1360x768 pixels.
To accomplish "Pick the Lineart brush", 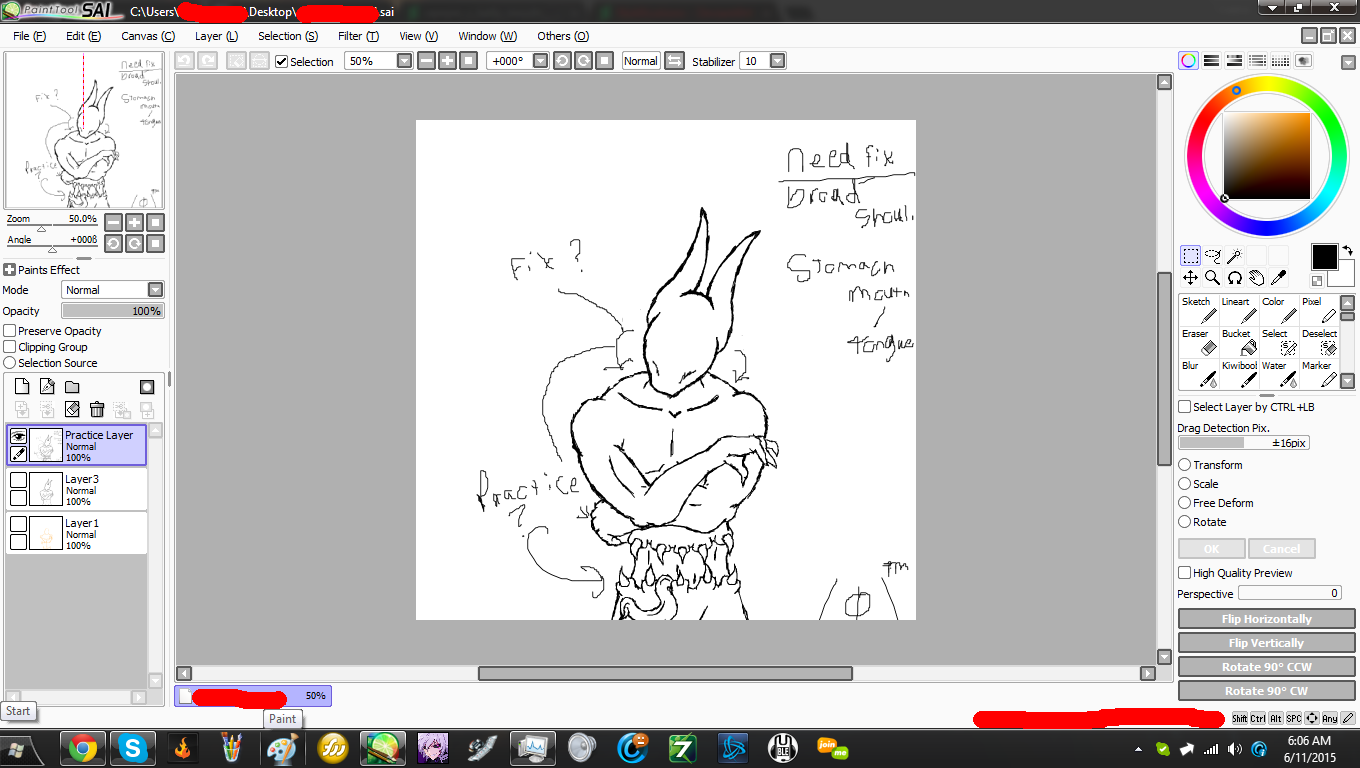I will pyautogui.click(x=1239, y=310).
